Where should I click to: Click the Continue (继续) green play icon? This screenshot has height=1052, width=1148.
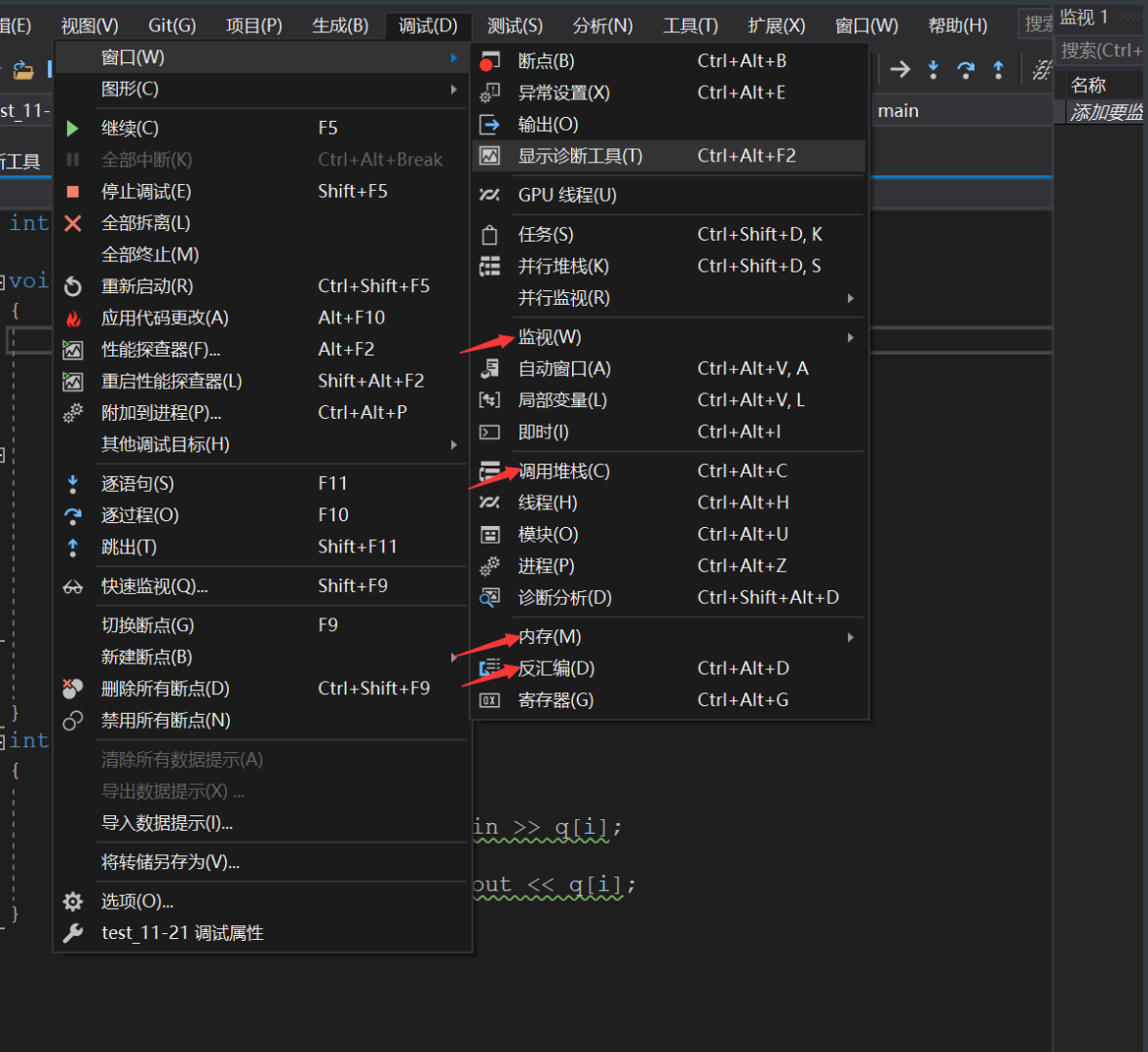click(x=72, y=129)
